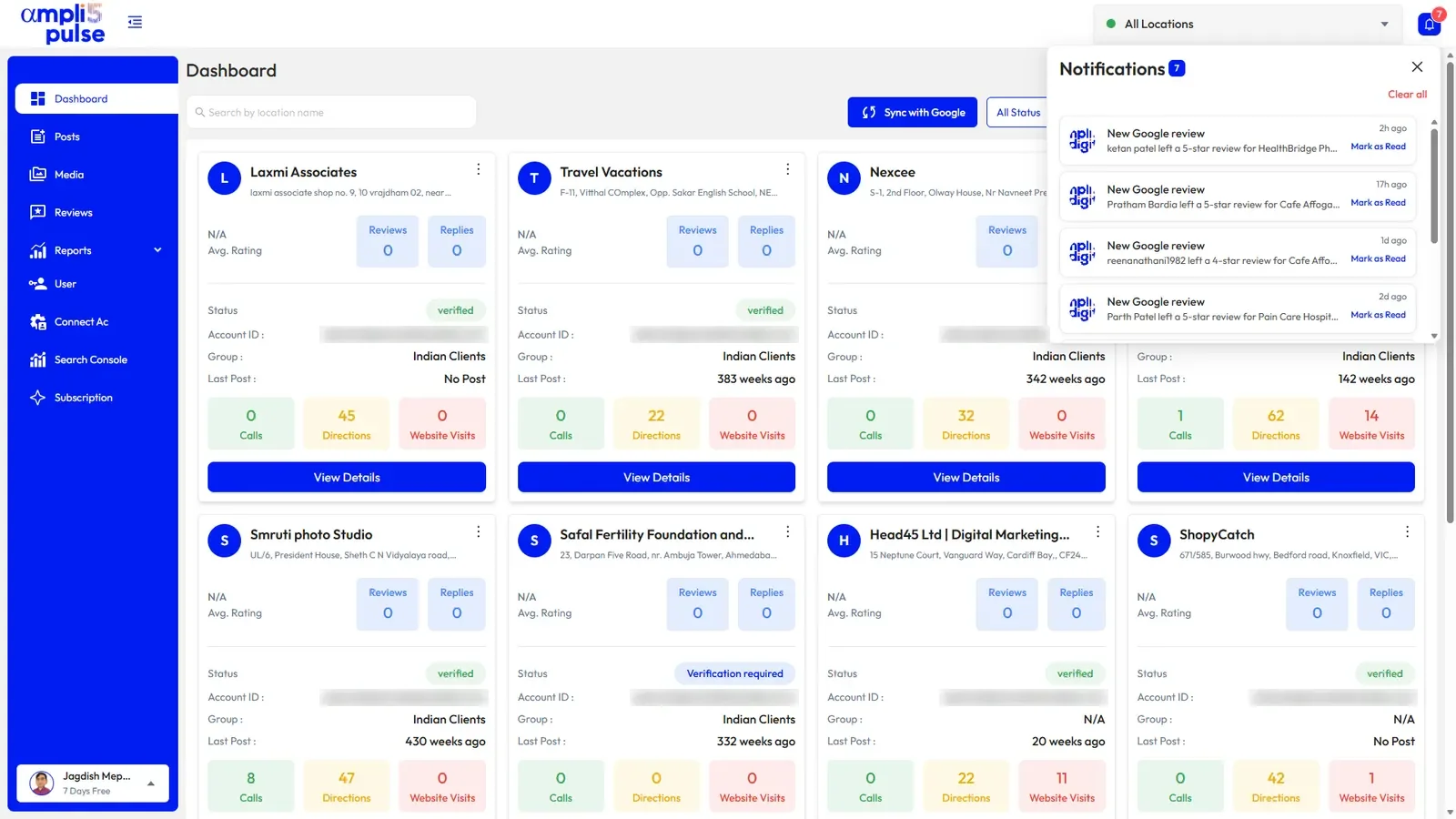Expand the All Locations dropdown
The image size is (1456, 819).
(x=1247, y=24)
